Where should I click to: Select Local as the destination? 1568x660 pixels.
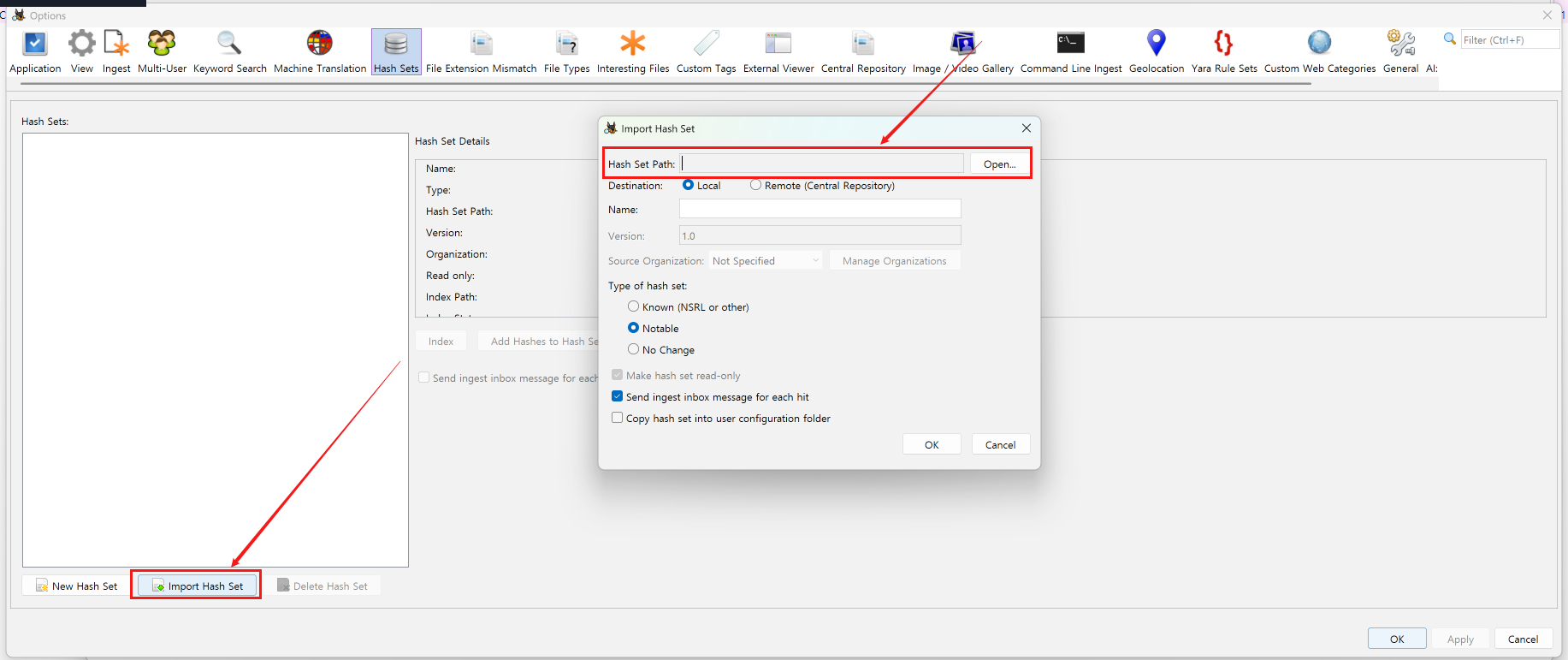[x=688, y=185]
